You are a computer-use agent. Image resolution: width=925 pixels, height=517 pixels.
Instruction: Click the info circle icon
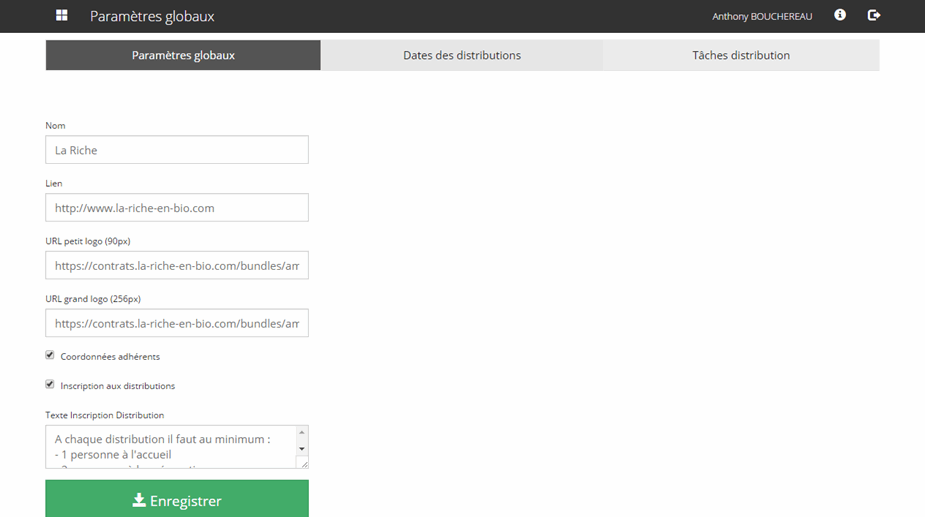pyautogui.click(x=840, y=15)
